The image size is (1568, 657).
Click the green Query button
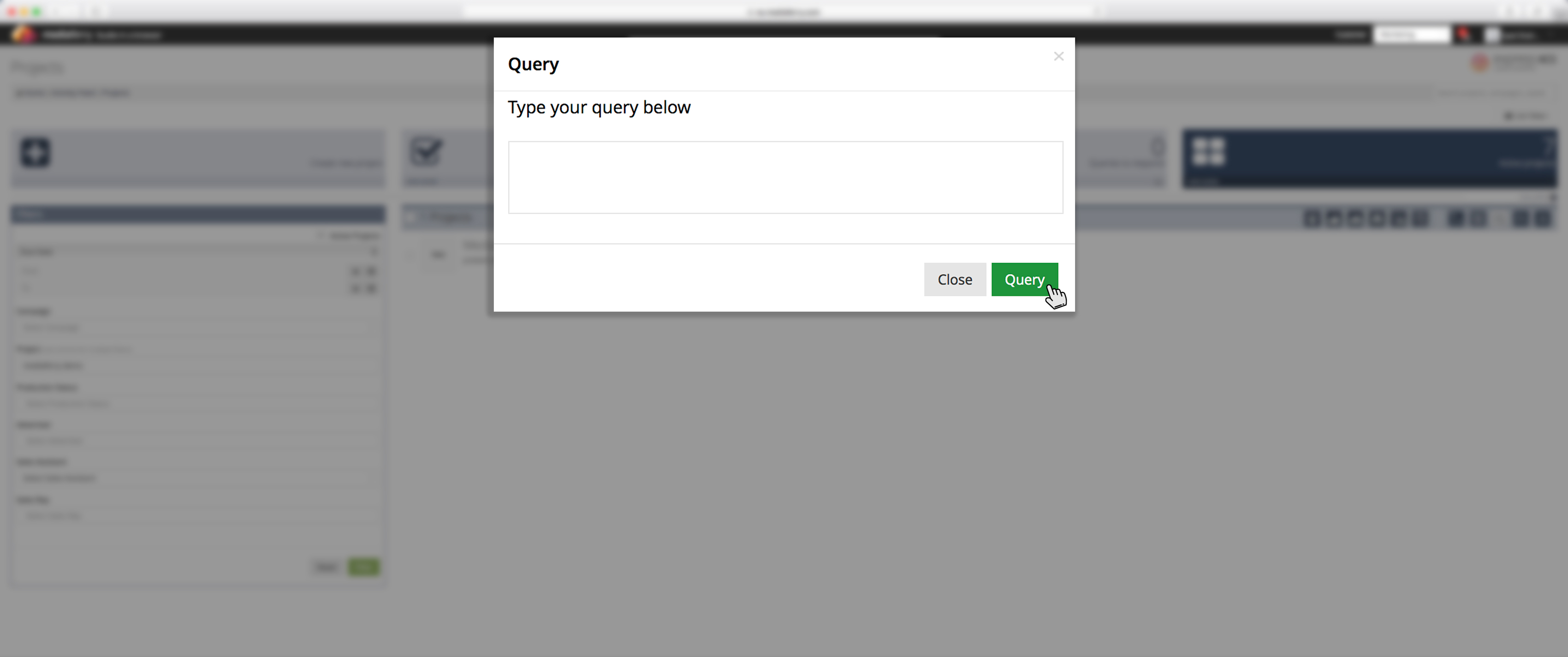point(1024,280)
